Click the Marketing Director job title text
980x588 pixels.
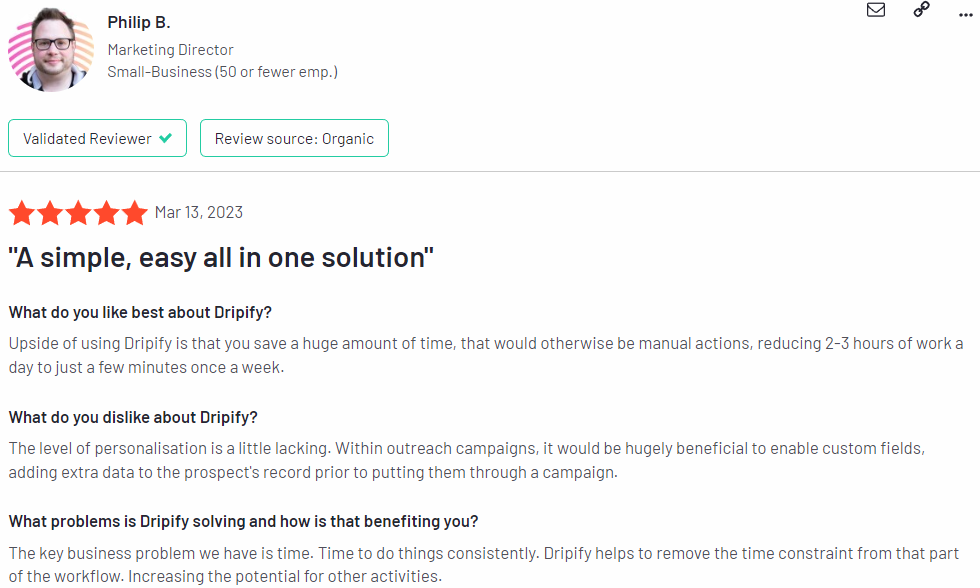point(171,49)
